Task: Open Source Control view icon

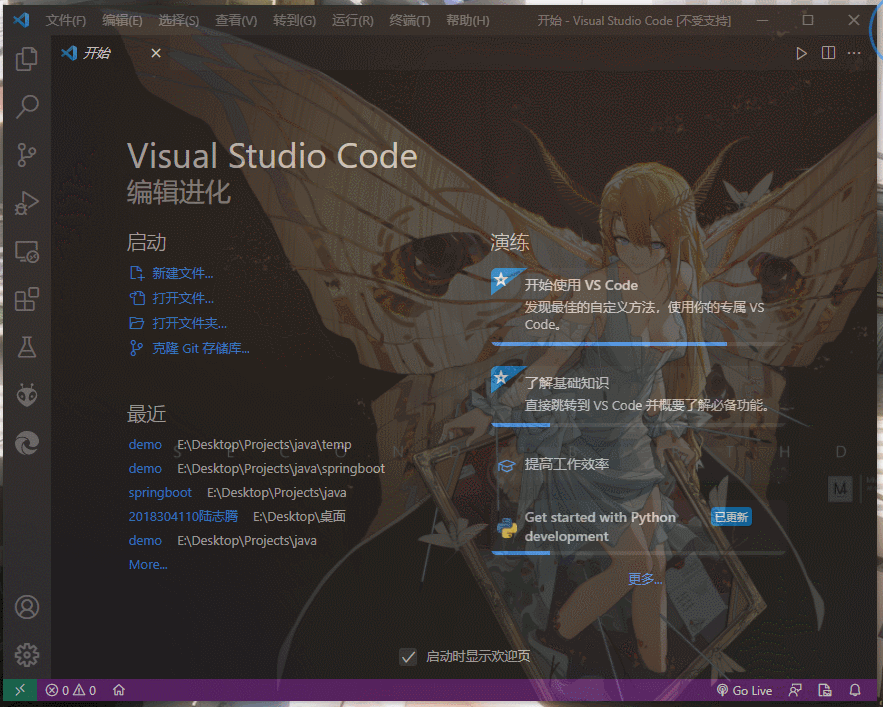Action: tap(27, 154)
